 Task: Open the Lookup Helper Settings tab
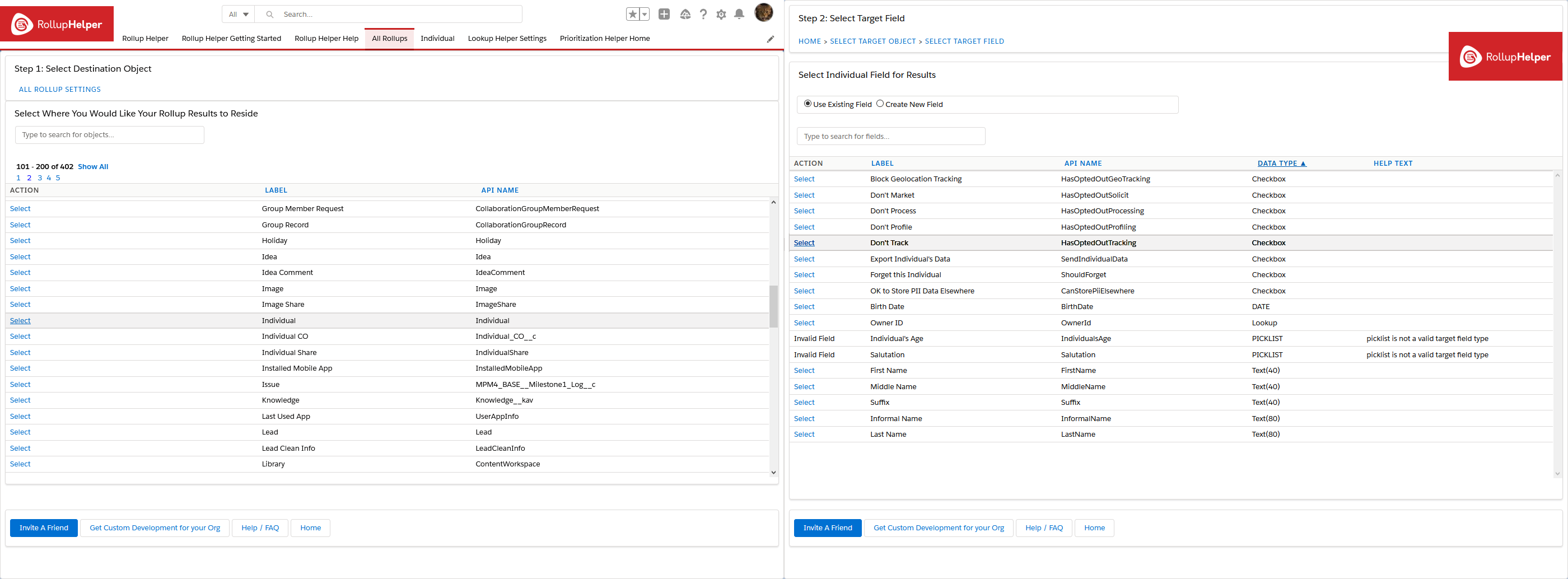[507, 38]
